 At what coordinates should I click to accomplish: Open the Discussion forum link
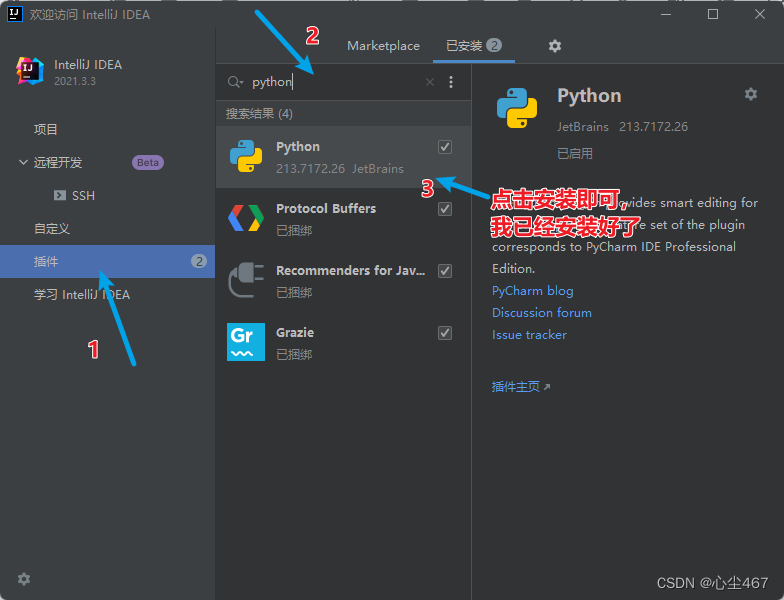tap(542, 312)
